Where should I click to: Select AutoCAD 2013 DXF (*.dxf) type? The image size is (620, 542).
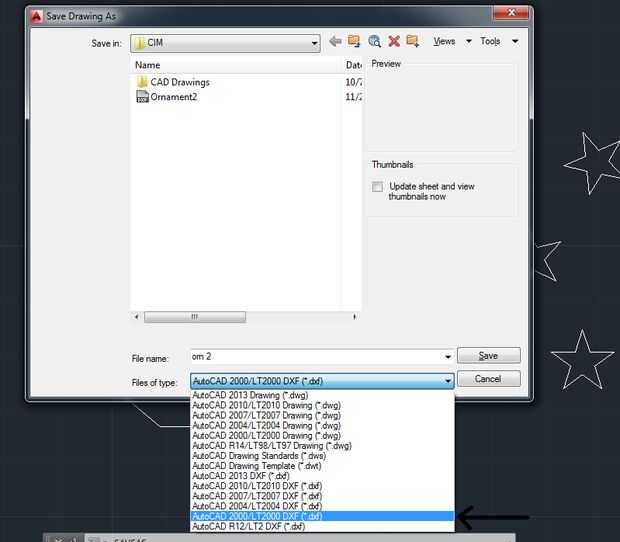pos(322,476)
